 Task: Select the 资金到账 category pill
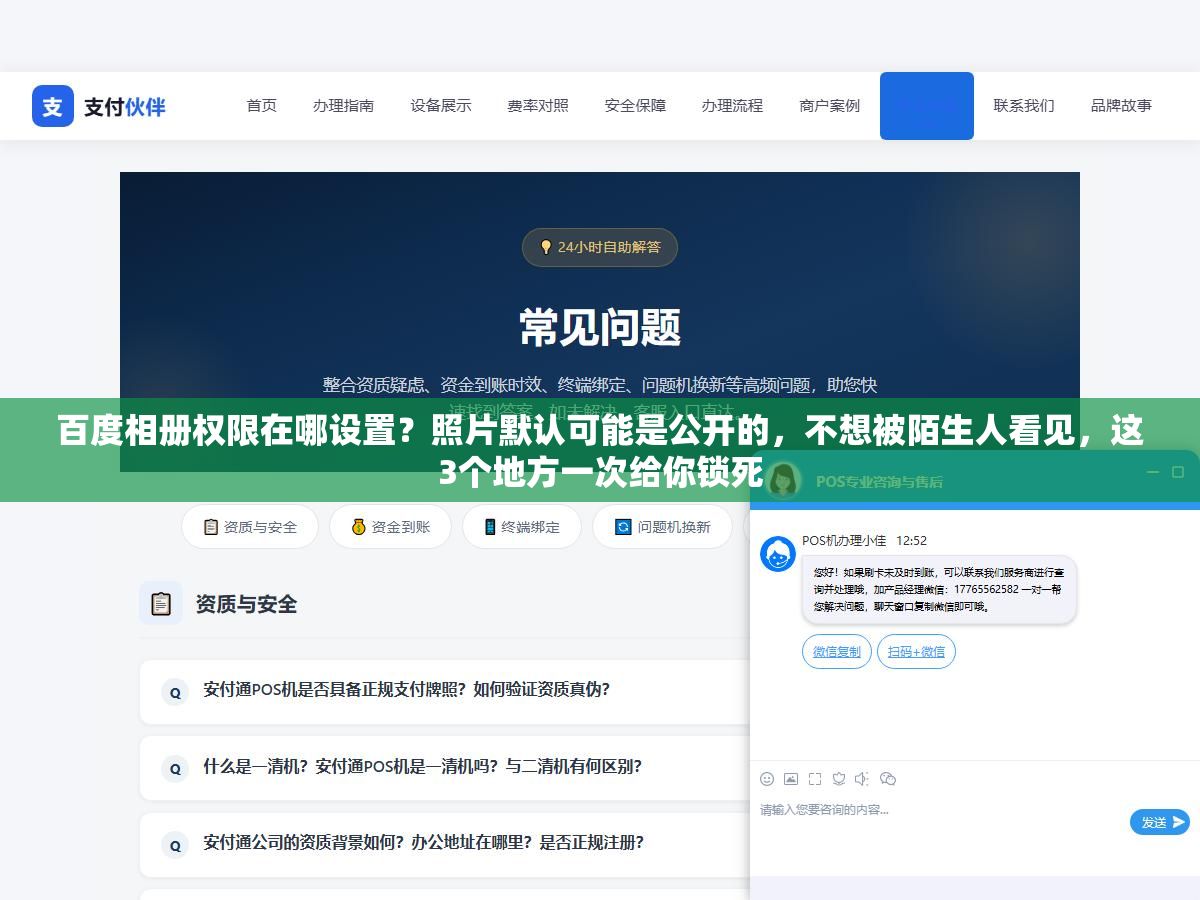[391, 527]
